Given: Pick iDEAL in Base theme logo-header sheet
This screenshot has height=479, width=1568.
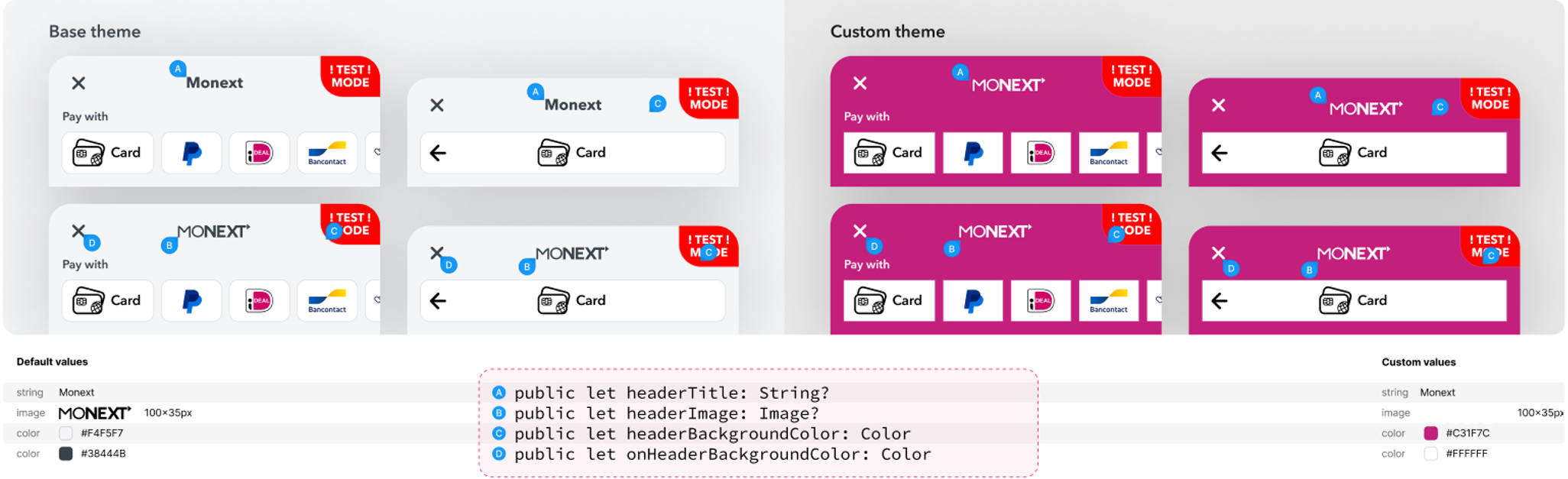Looking at the screenshot, I should tap(259, 301).
